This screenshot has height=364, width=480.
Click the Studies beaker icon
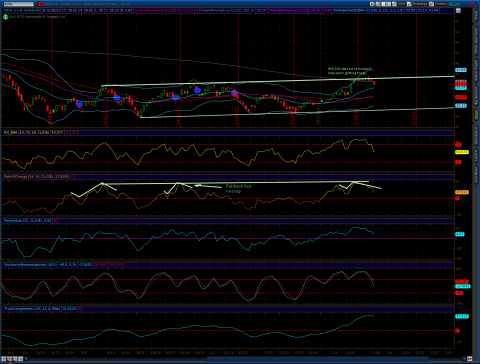[431, 4]
